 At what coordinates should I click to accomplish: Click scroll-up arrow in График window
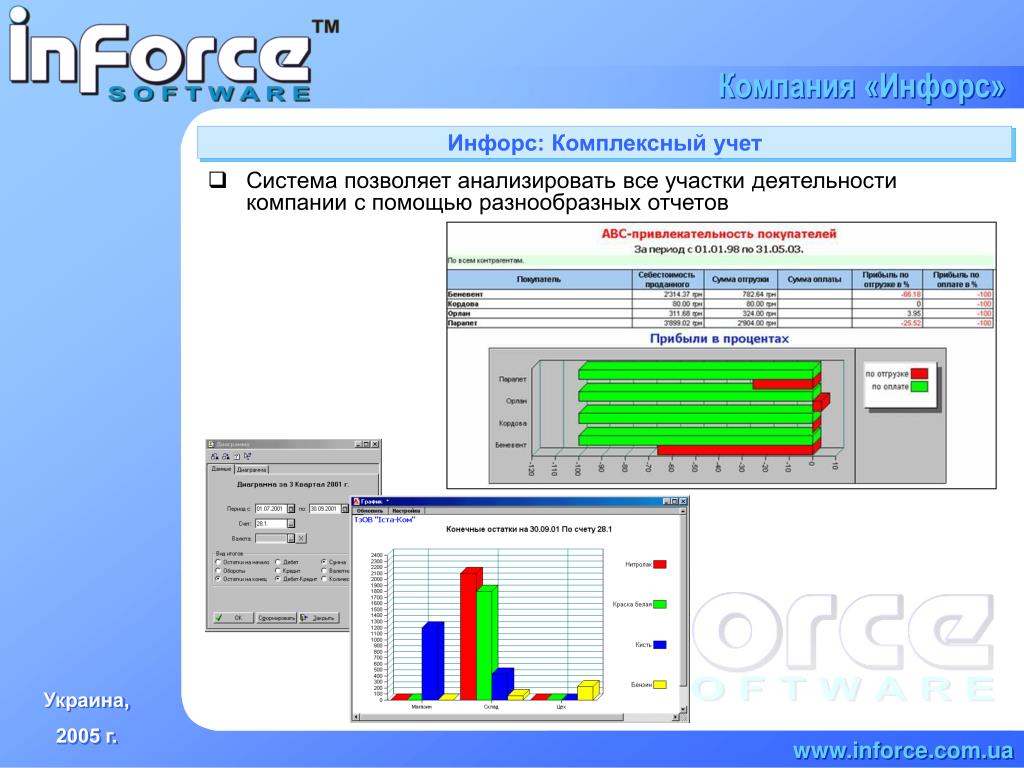point(683,511)
